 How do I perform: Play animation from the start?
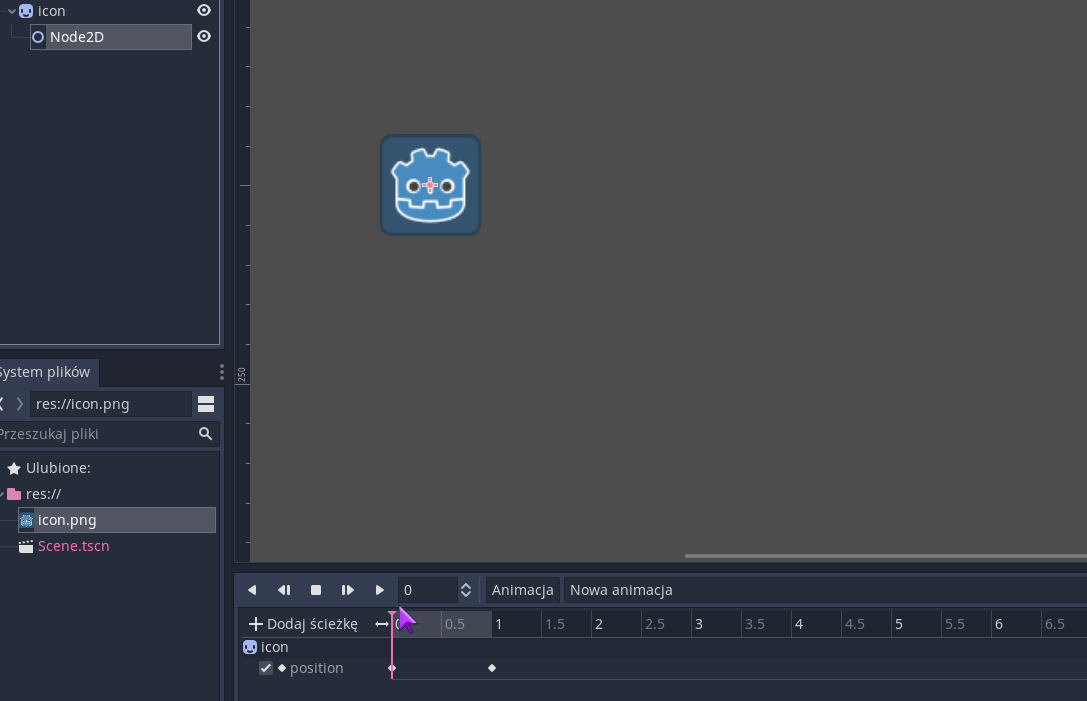click(347, 590)
